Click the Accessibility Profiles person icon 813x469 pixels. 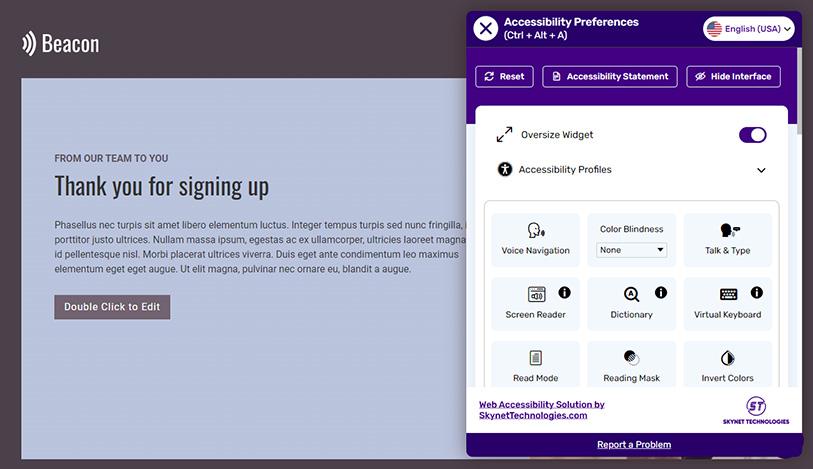[505, 169]
